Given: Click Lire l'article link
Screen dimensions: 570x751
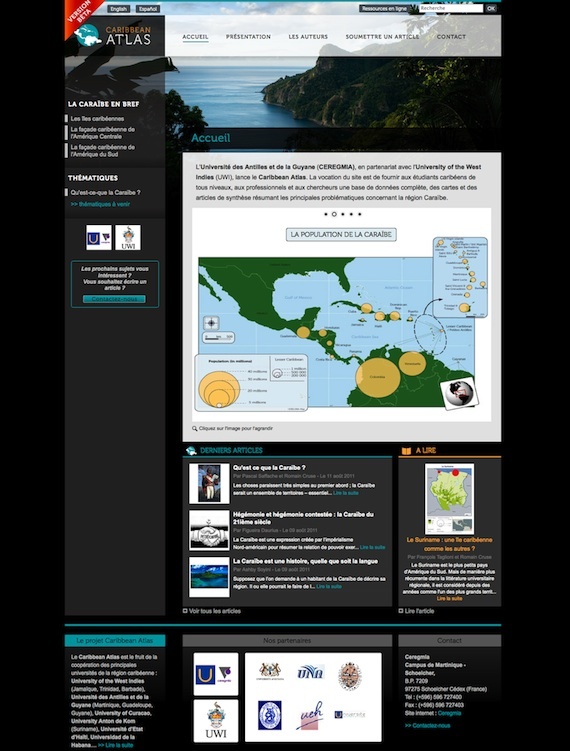Looking at the screenshot, I should click(x=419, y=611).
